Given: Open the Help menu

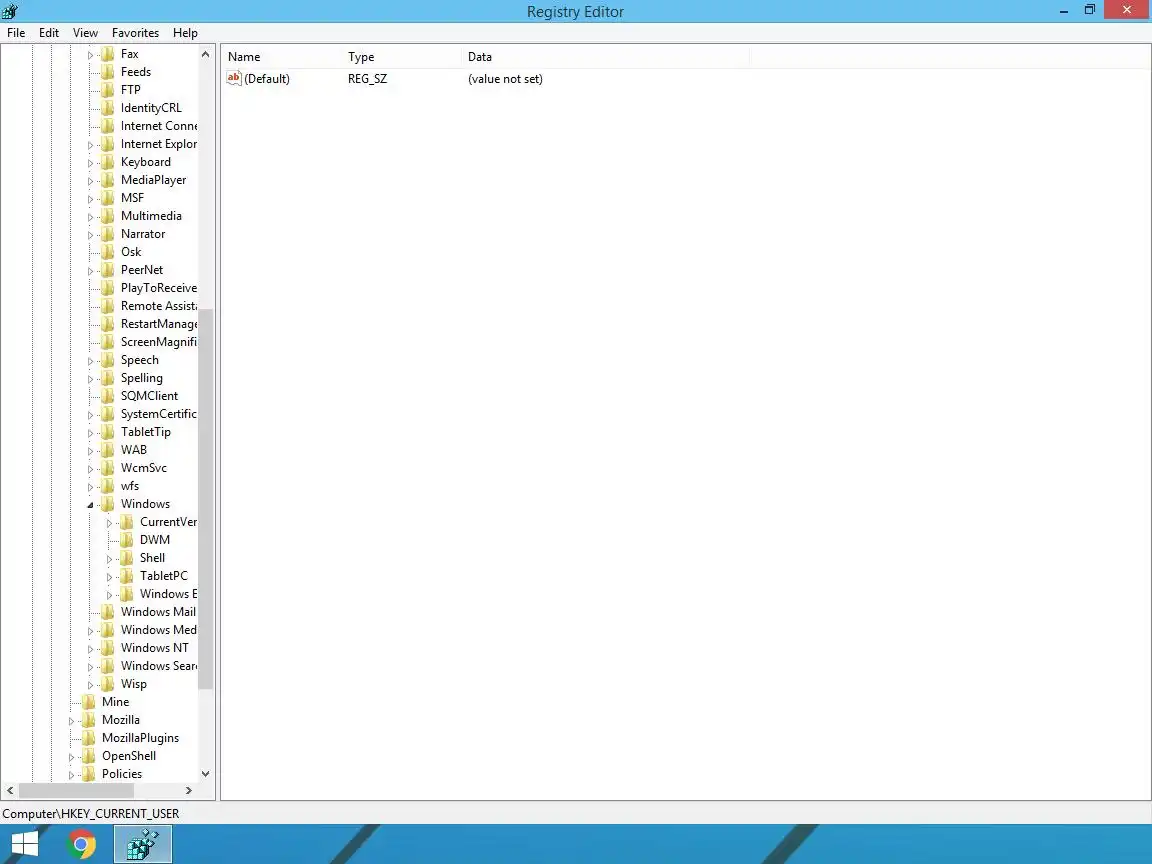Looking at the screenshot, I should (185, 33).
